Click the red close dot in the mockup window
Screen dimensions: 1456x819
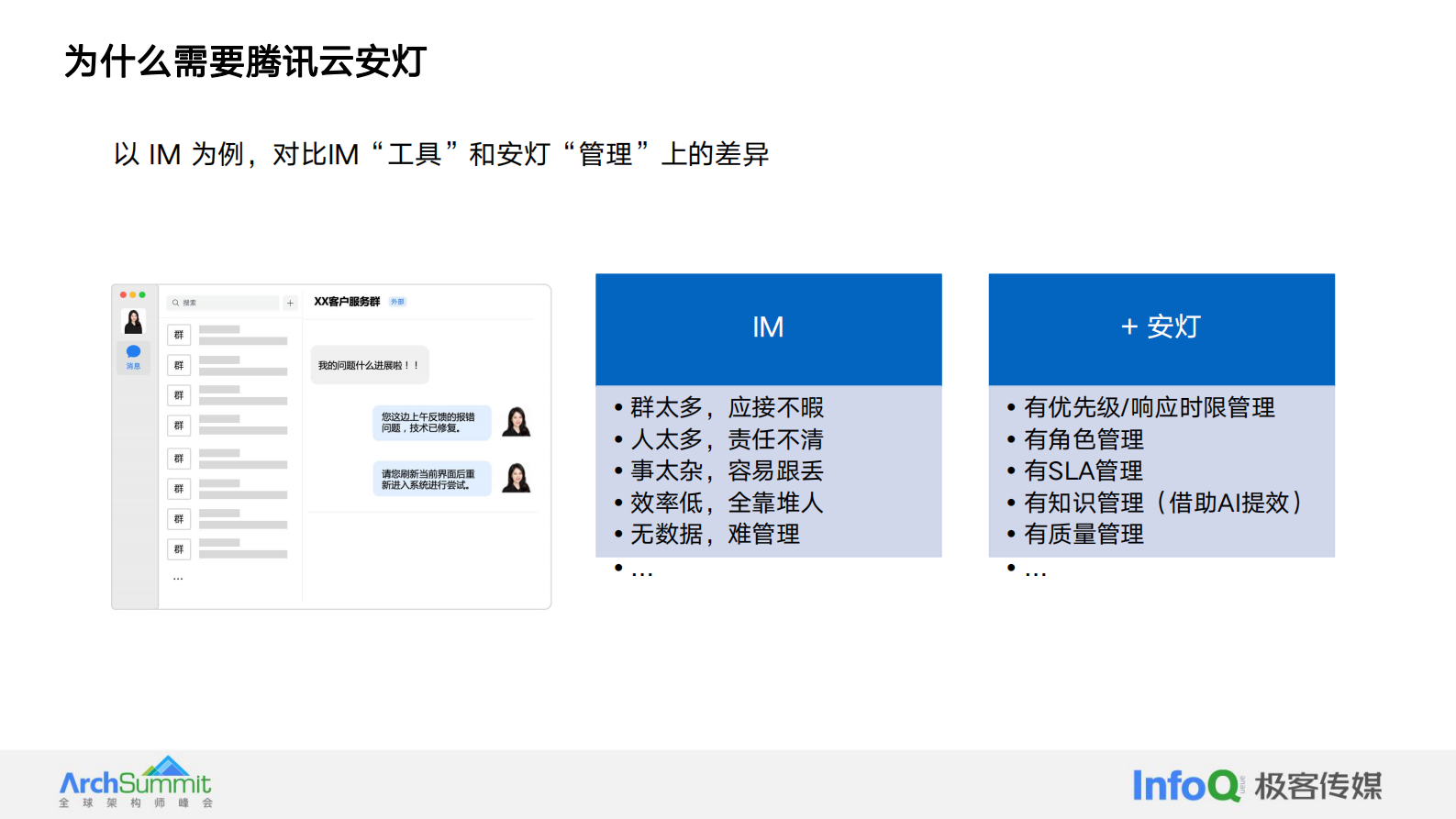click(123, 294)
